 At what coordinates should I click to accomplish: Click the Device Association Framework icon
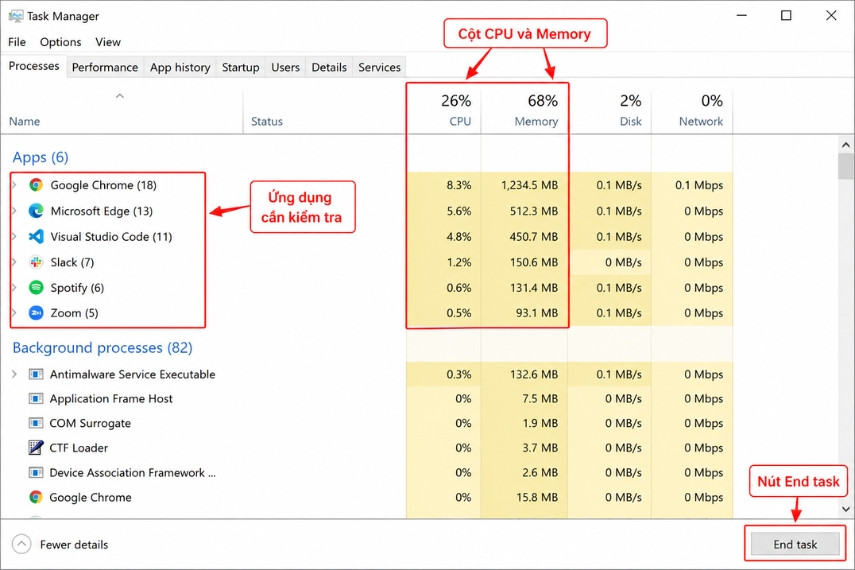point(35,472)
